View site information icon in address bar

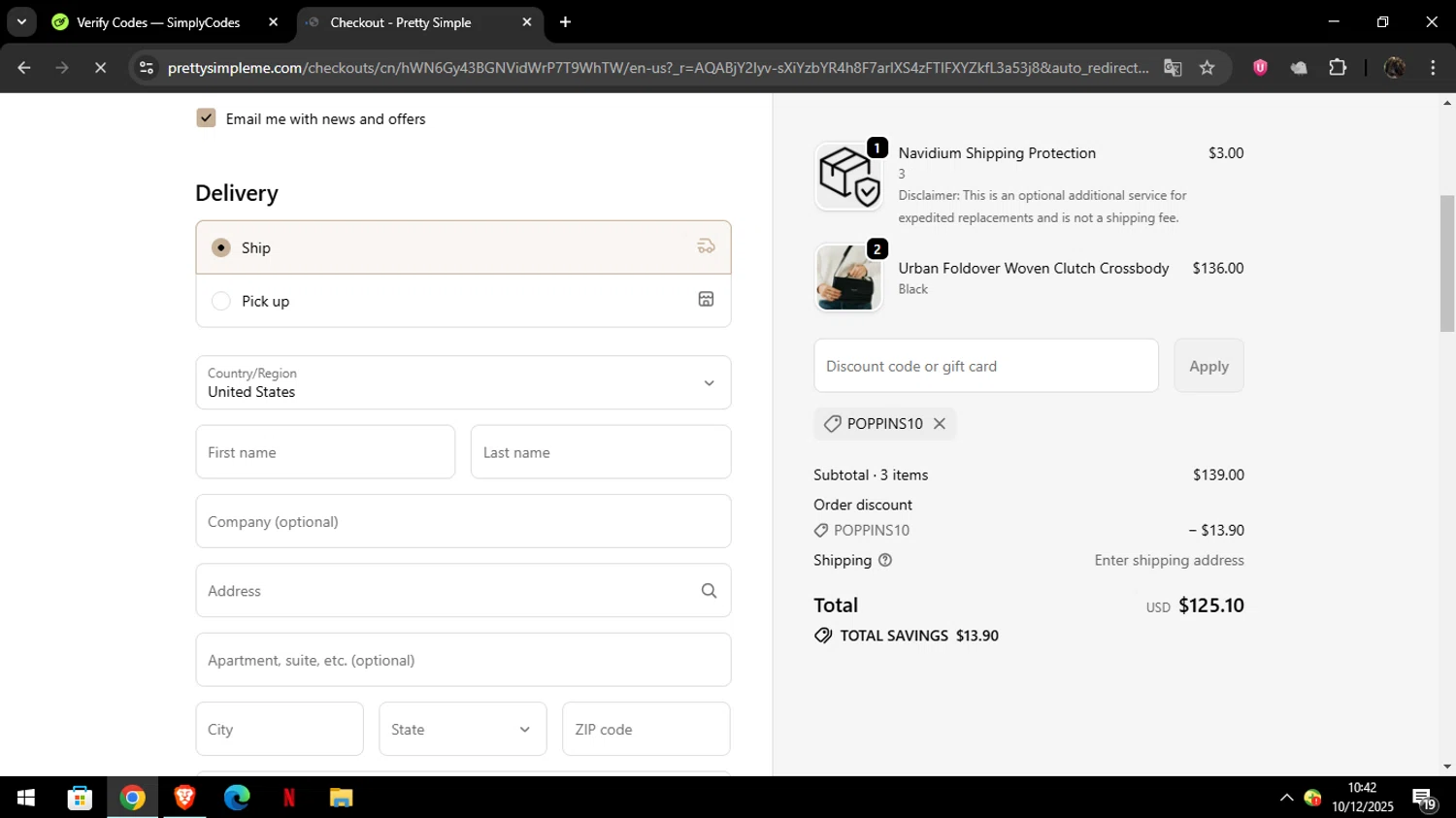pyautogui.click(x=147, y=68)
